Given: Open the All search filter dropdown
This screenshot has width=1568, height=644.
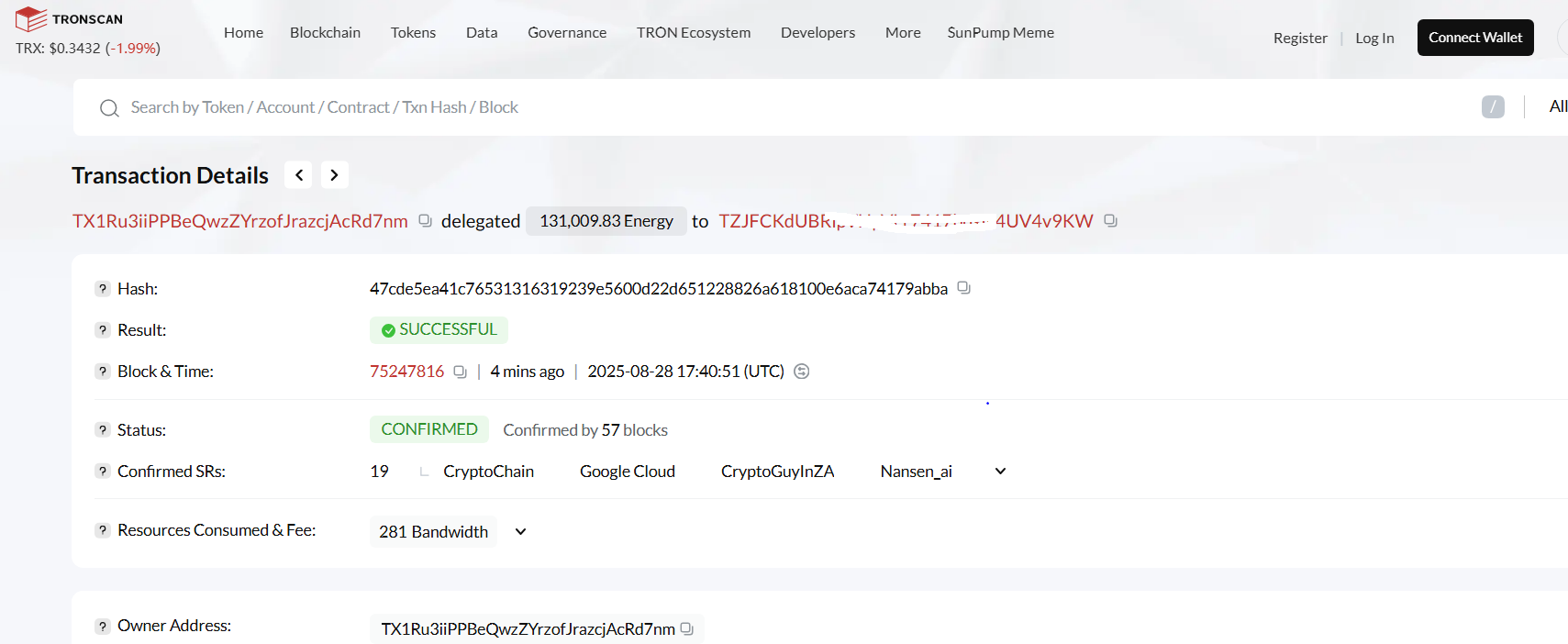Looking at the screenshot, I should tap(1558, 106).
